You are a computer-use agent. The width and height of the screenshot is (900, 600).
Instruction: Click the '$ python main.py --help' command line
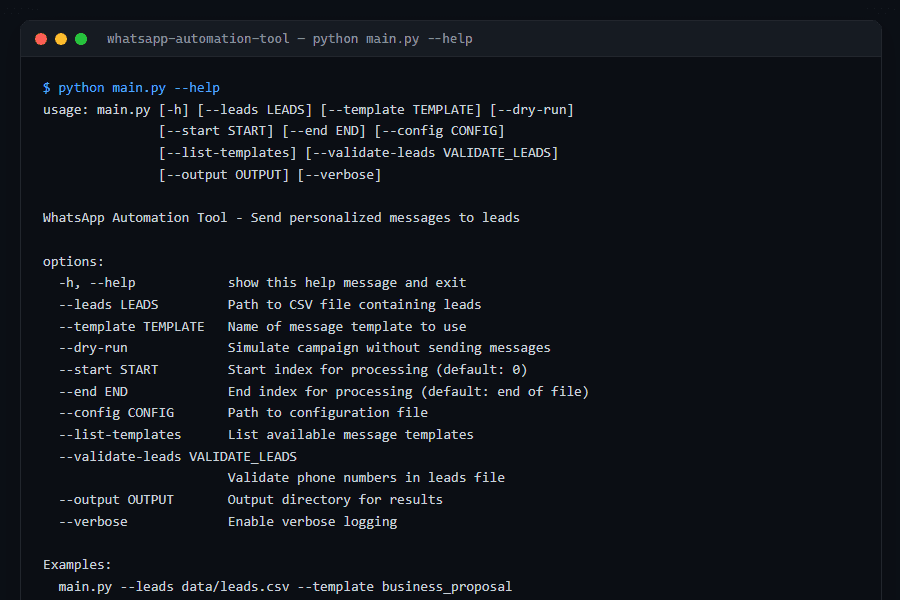tap(131, 88)
